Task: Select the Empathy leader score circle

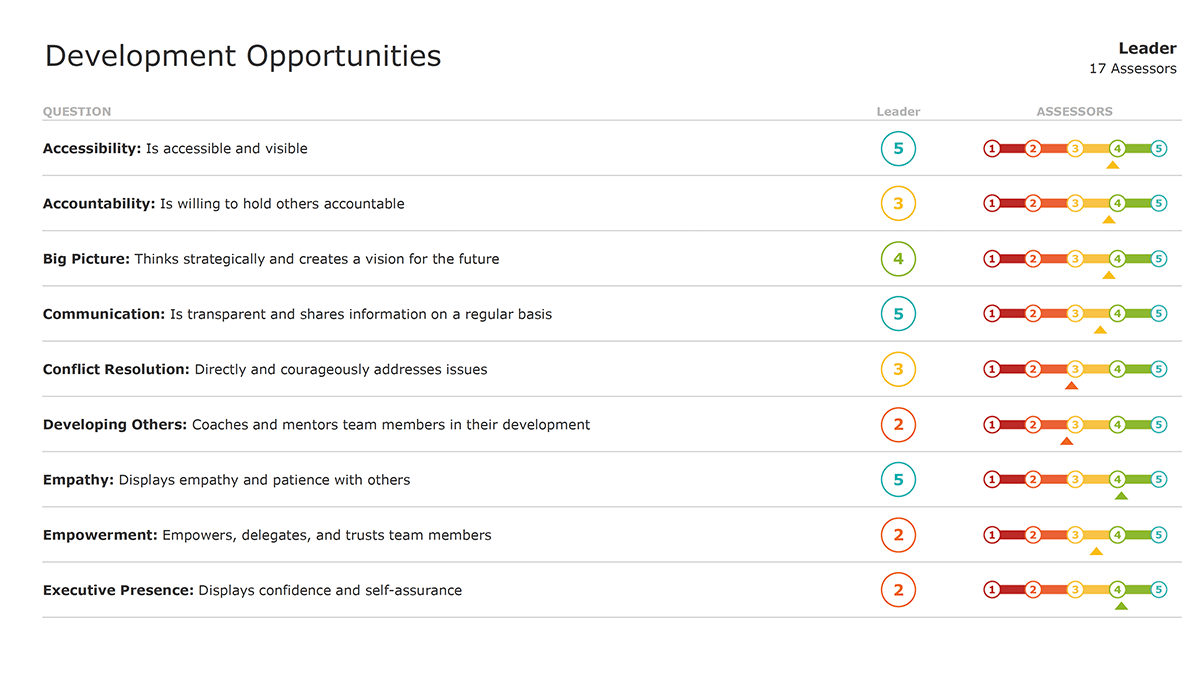Action: 898,480
